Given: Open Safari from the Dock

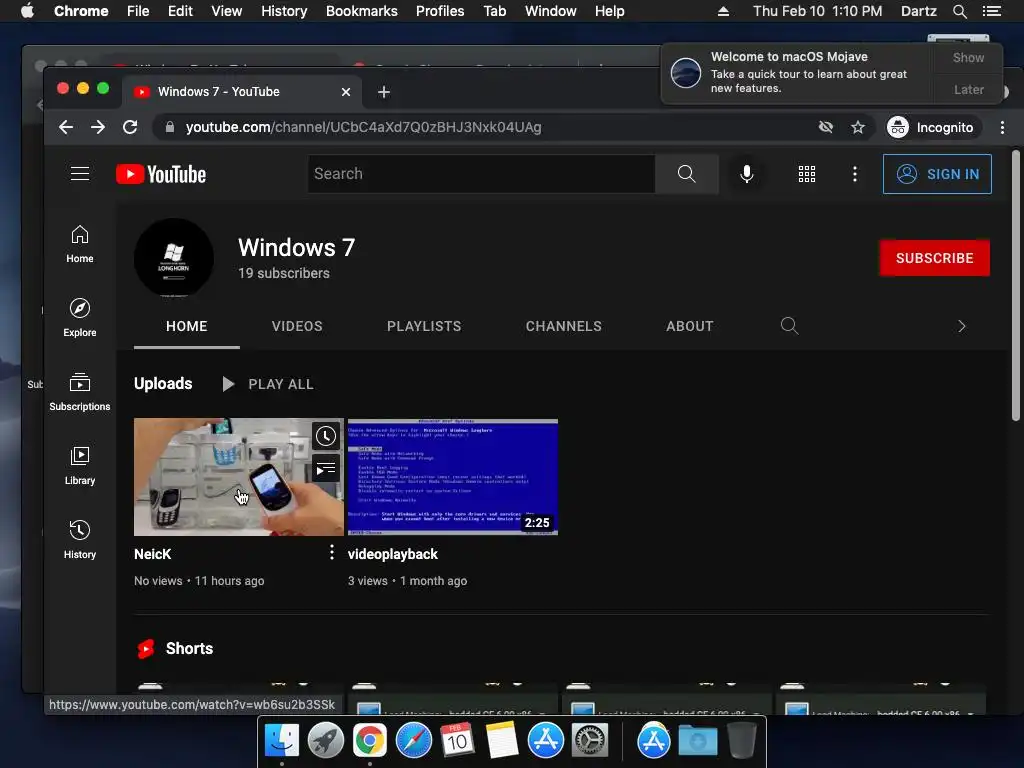Looking at the screenshot, I should 413,741.
